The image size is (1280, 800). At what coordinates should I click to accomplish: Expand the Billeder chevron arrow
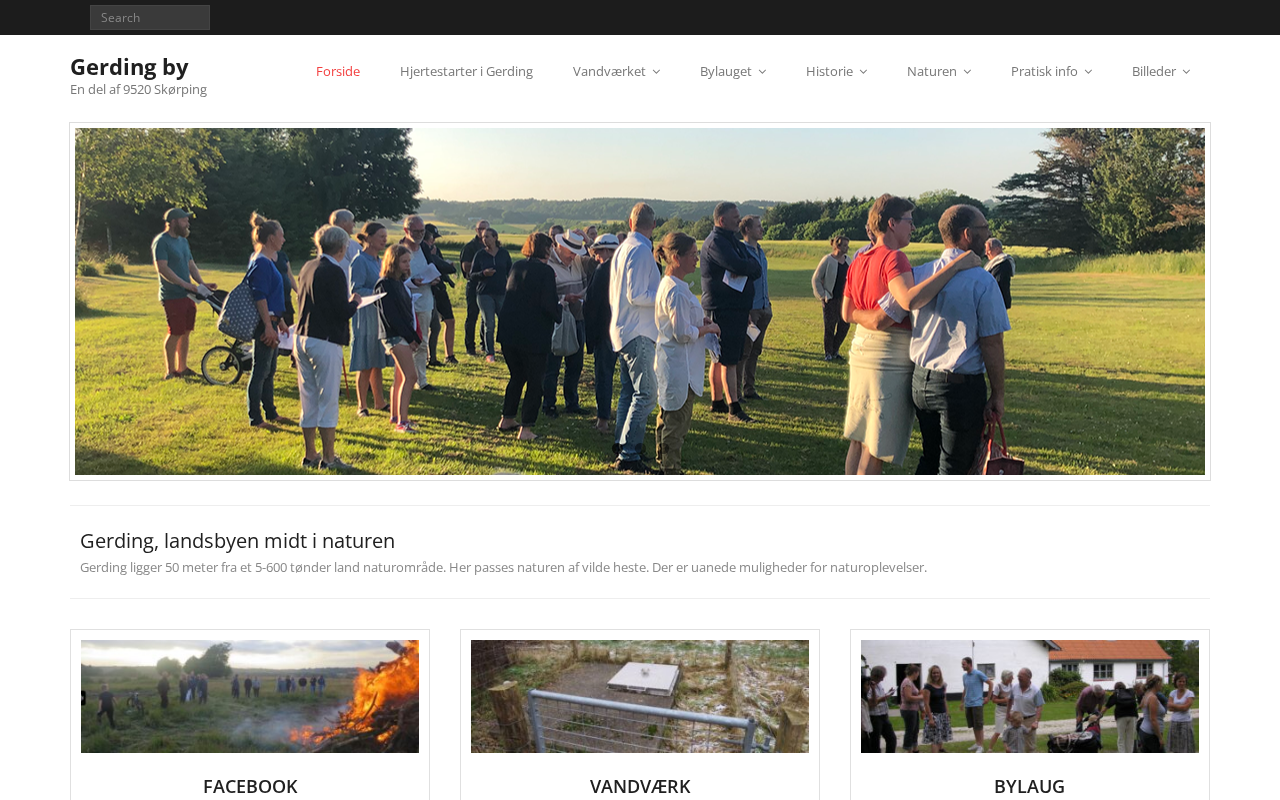click(x=1186, y=72)
